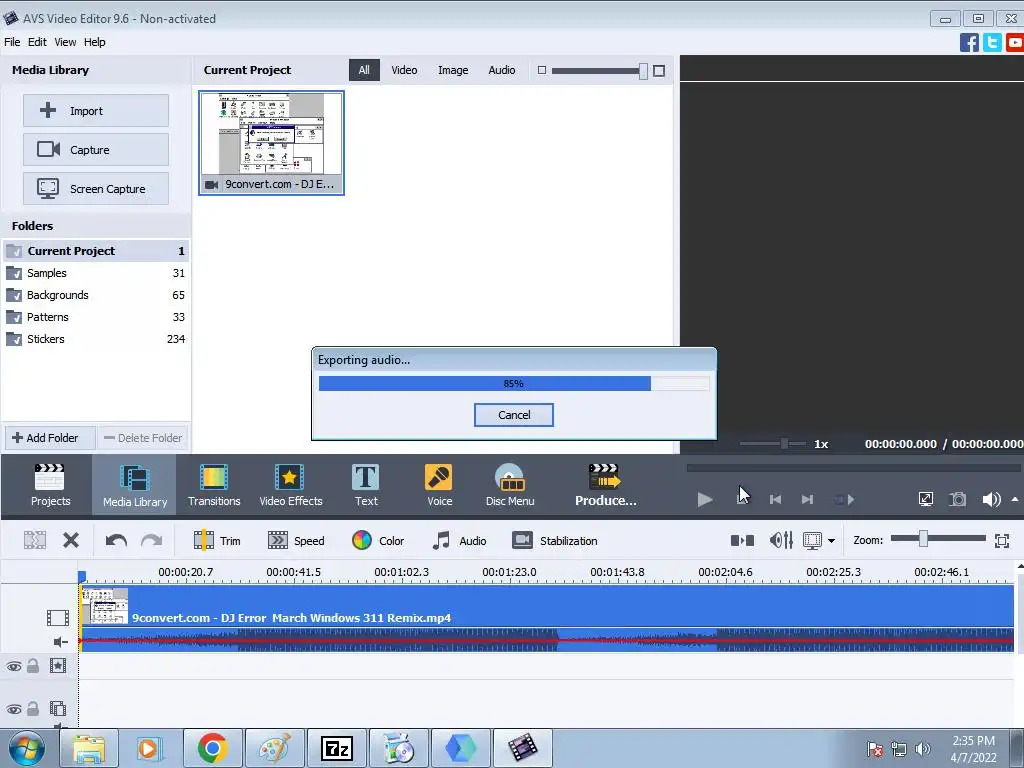Open the Help menu
1024x768 pixels.
[94, 42]
